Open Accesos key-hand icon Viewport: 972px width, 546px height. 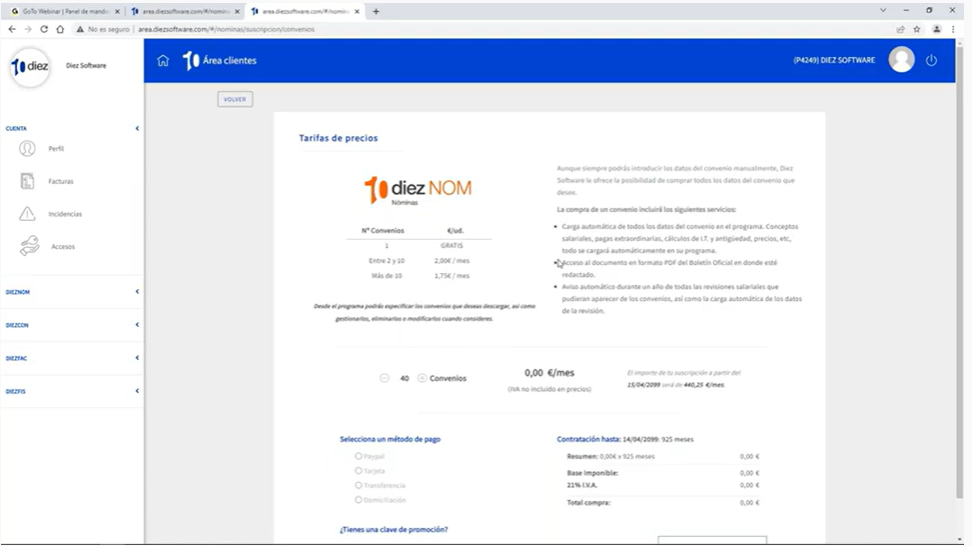29,246
